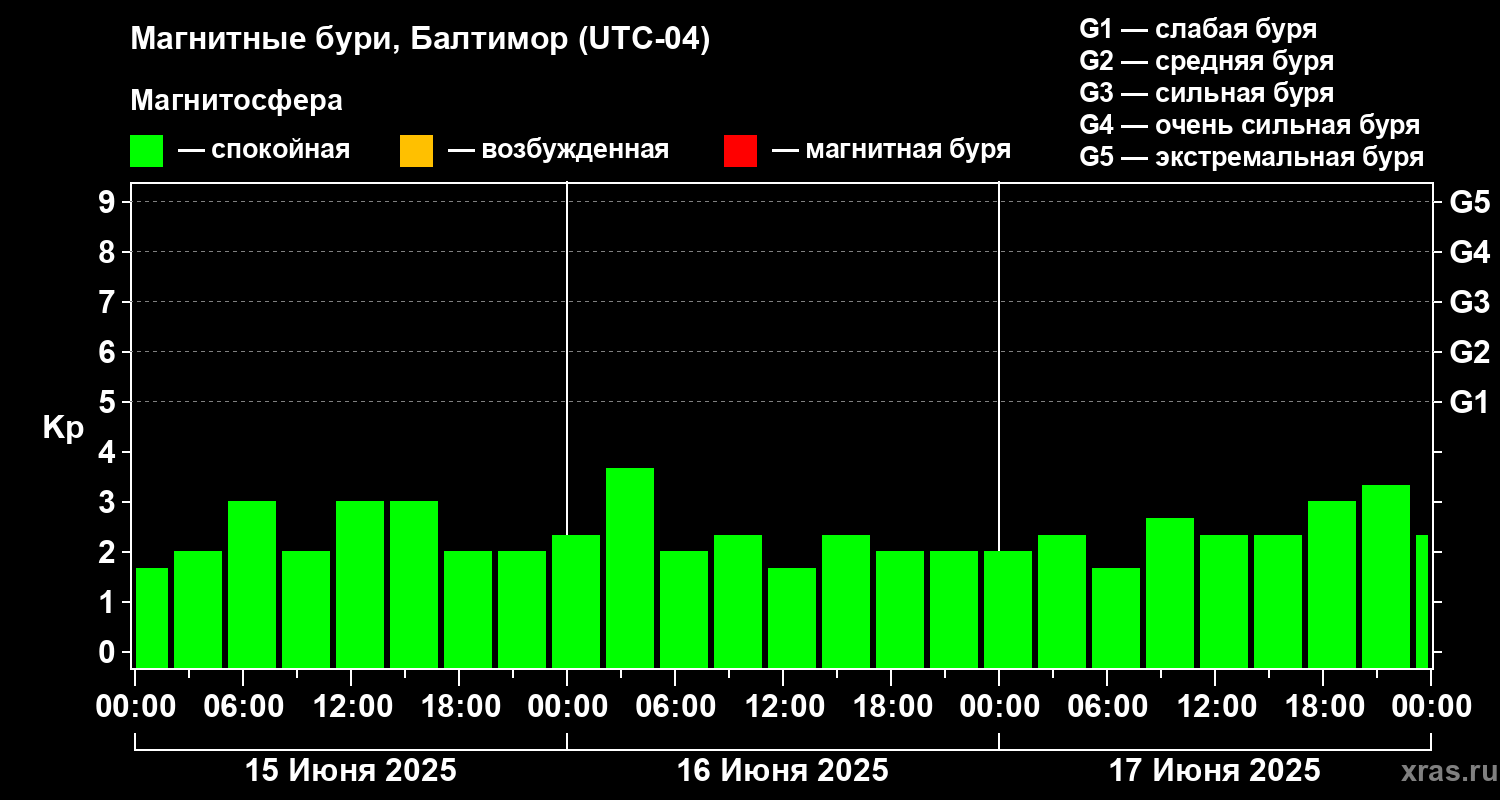Image resolution: width=1500 pixels, height=800 pixels.
Task: Click the '15 Июня 2025' date label
Action: click(351, 771)
